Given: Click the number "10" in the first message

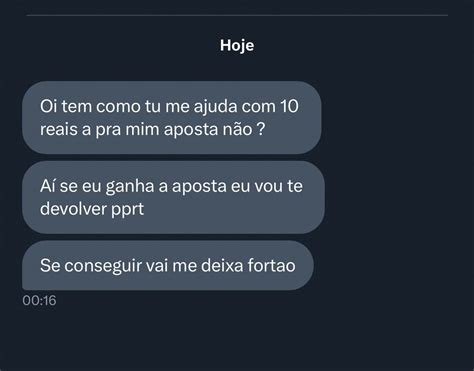Looking at the screenshot, I should [289, 107].
